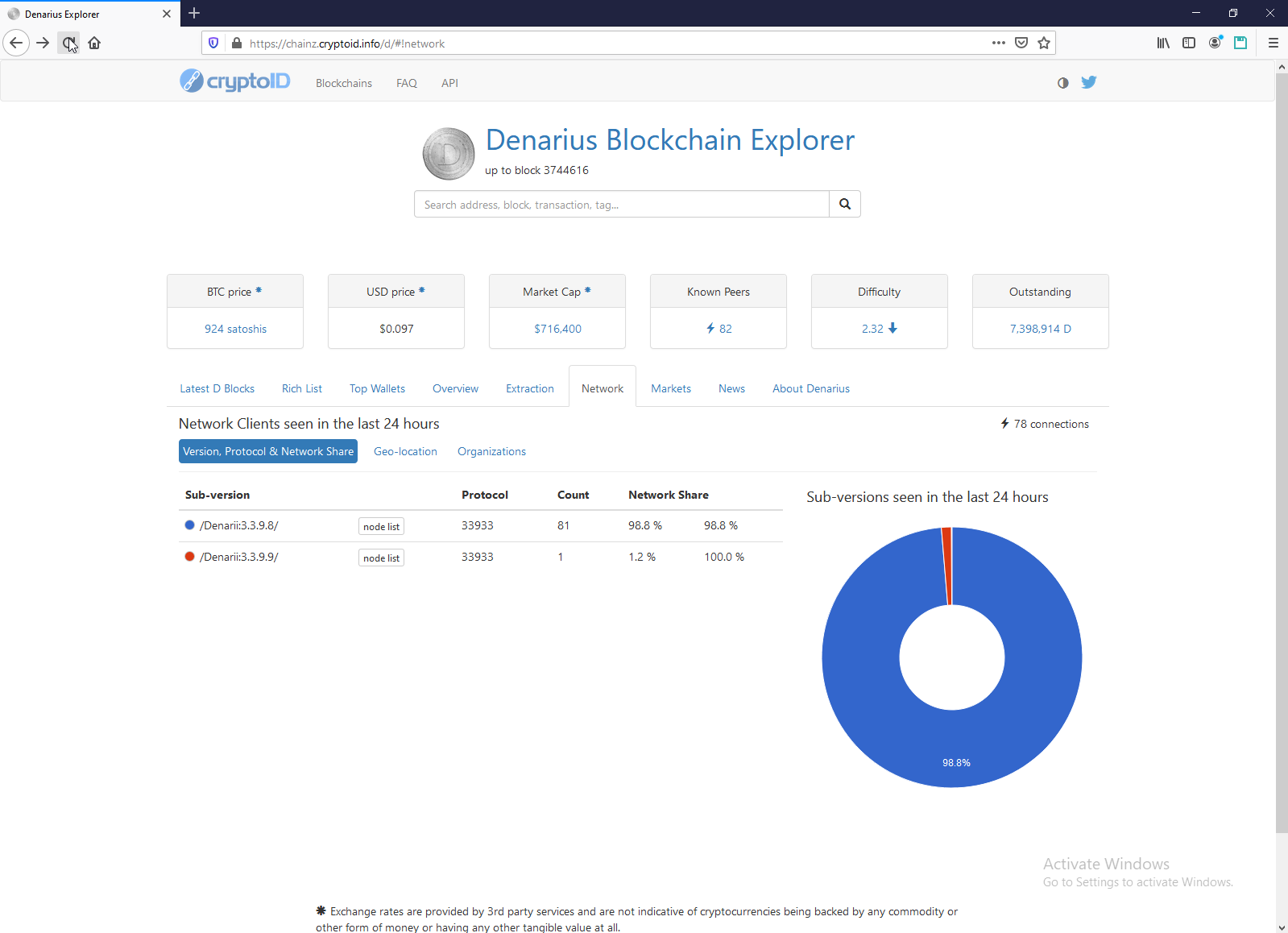Stop or reload the page
The image size is (1288, 933).
(x=68, y=43)
